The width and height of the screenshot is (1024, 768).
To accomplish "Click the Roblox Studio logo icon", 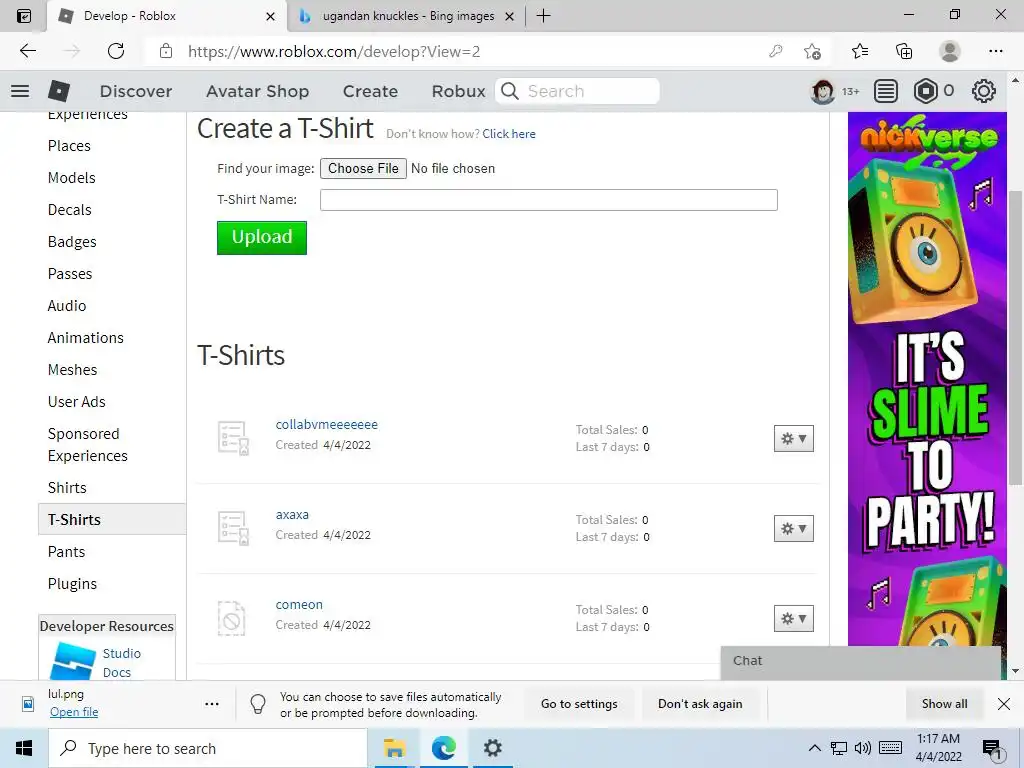I will tap(72, 662).
